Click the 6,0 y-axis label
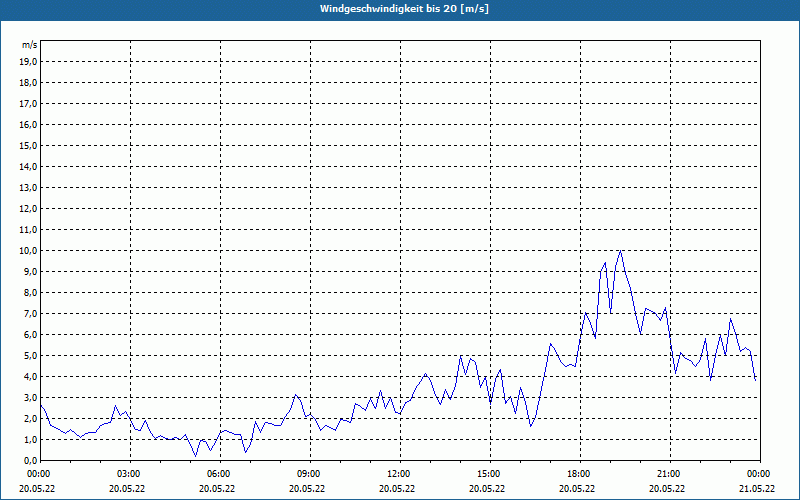 (x=30, y=335)
